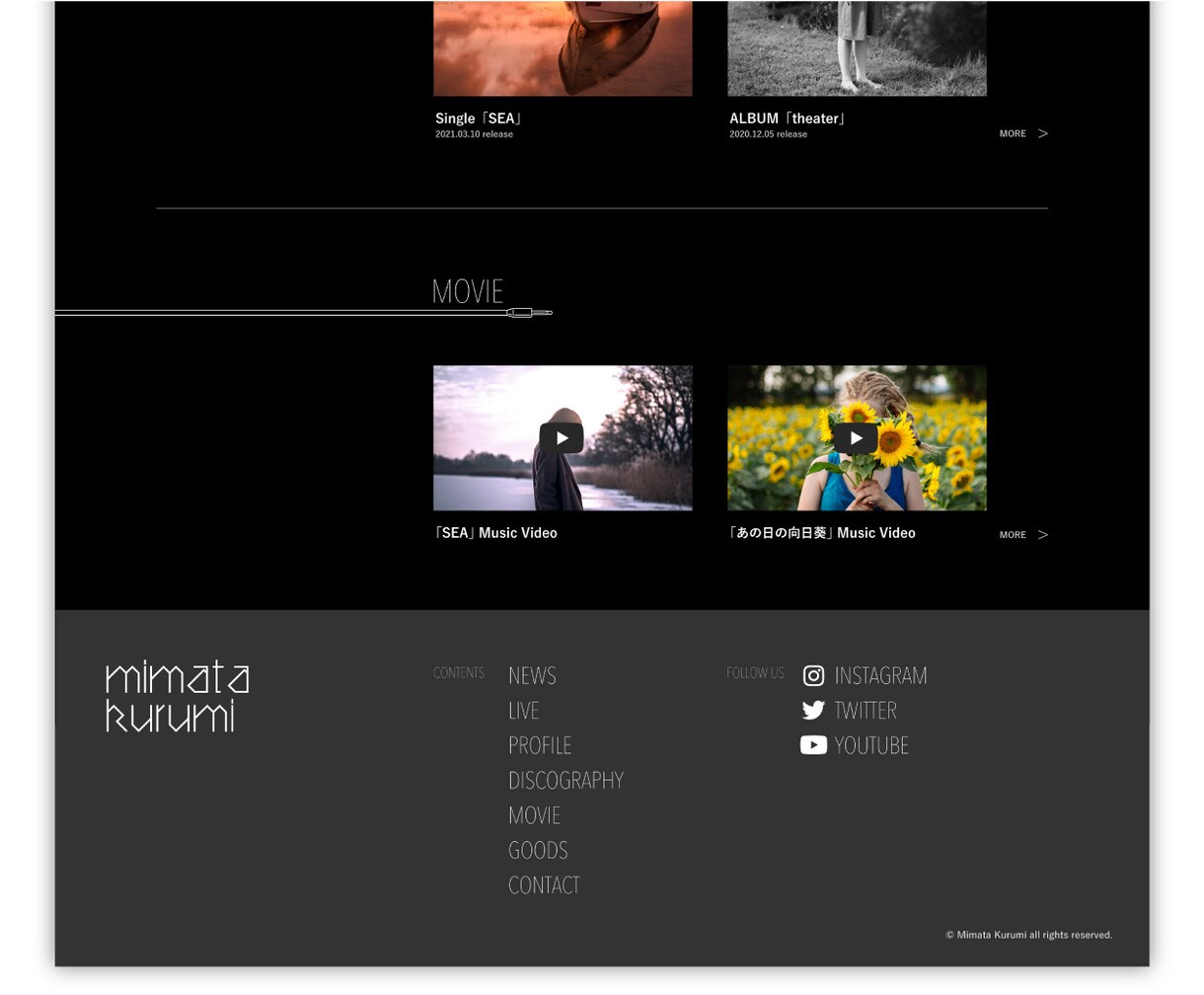This screenshot has height=995, width=1204.
Task: Play the あの日の向日葵 Music Video
Action: (x=856, y=438)
